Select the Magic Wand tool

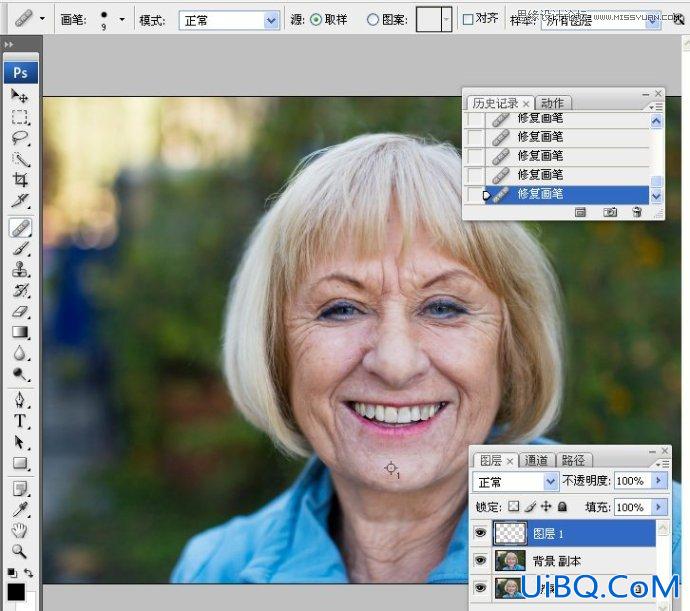(x=19, y=159)
